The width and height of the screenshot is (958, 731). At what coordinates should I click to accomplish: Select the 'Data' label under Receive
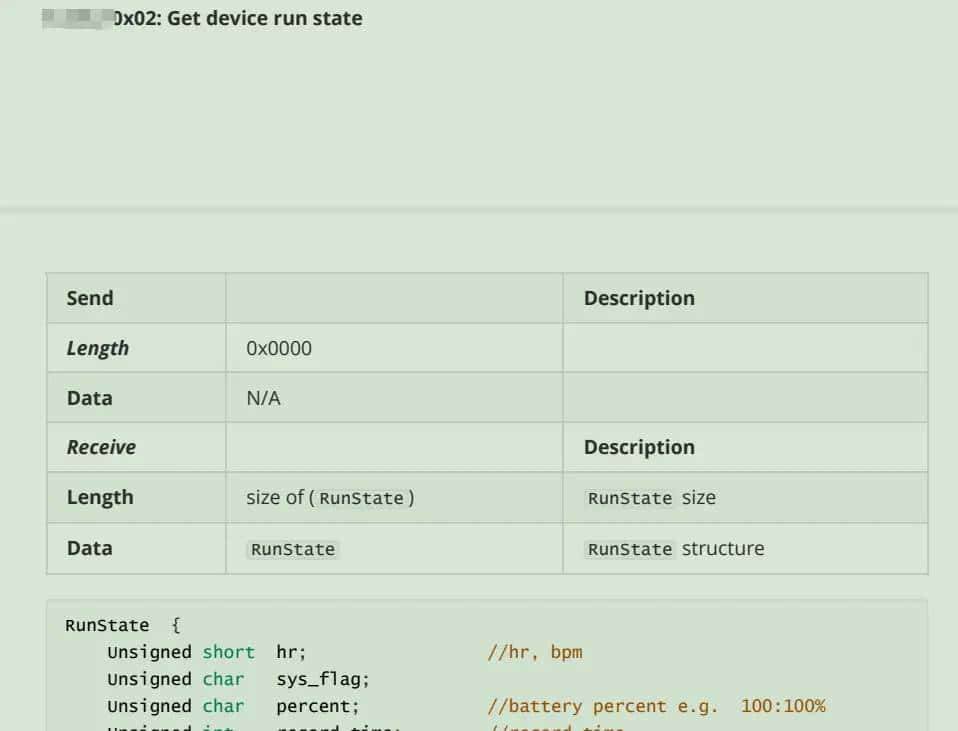point(89,548)
